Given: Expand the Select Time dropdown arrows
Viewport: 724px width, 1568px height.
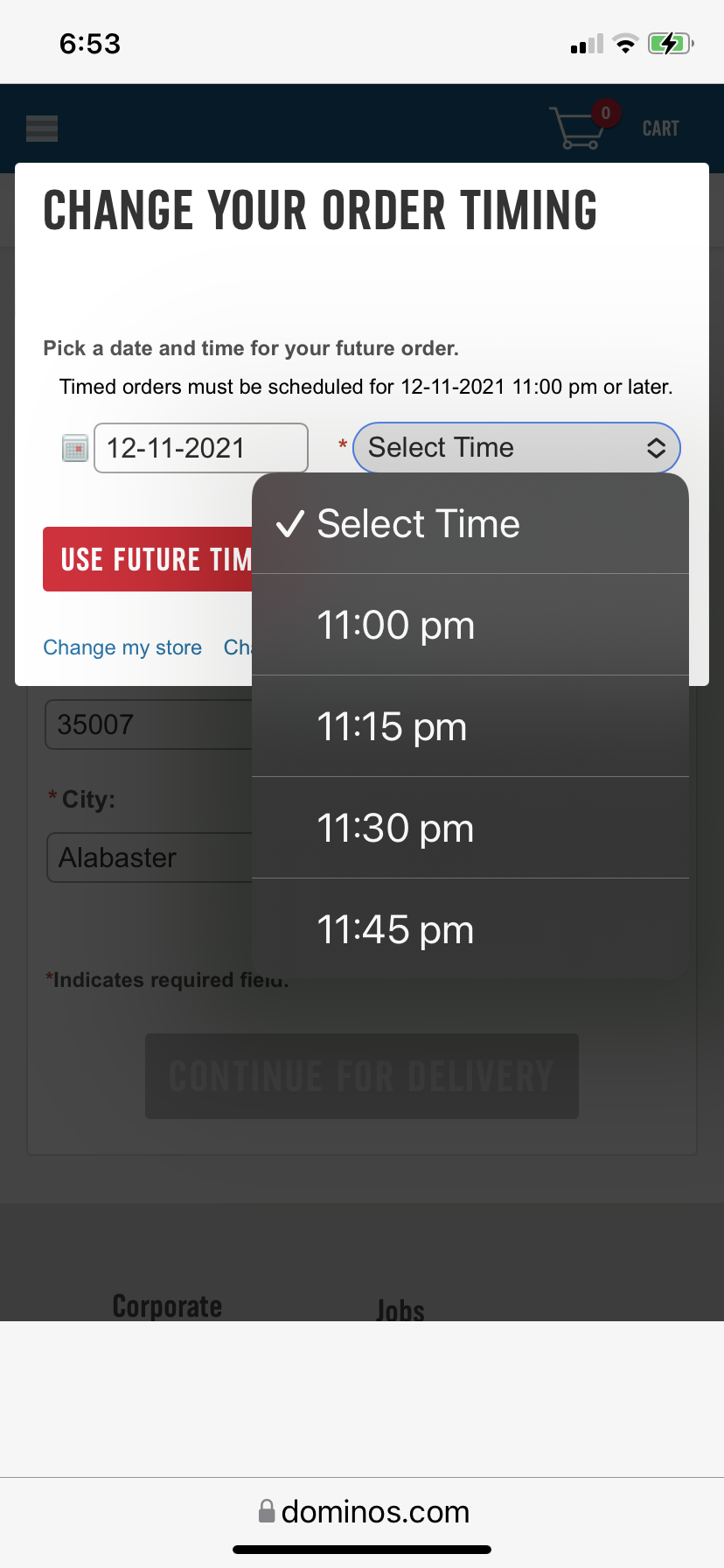Looking at the screenshot, I should pos(656,448).
